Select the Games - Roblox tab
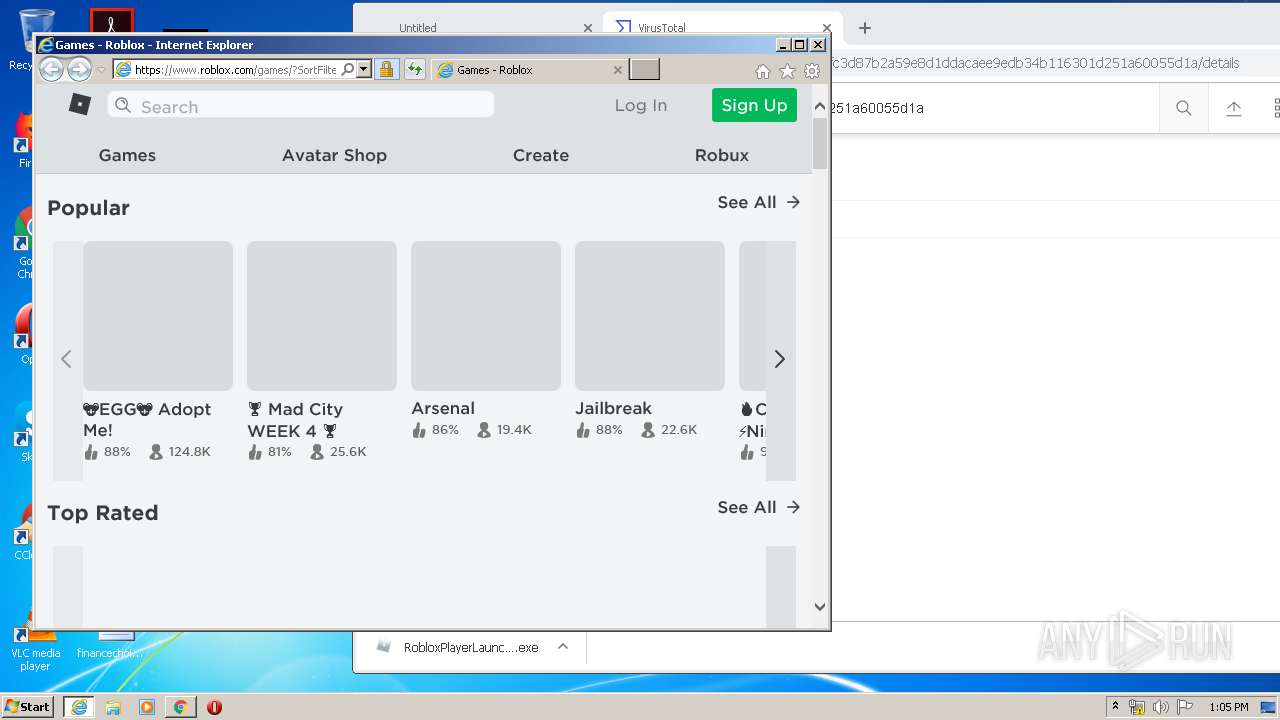 tap(530, 70)
